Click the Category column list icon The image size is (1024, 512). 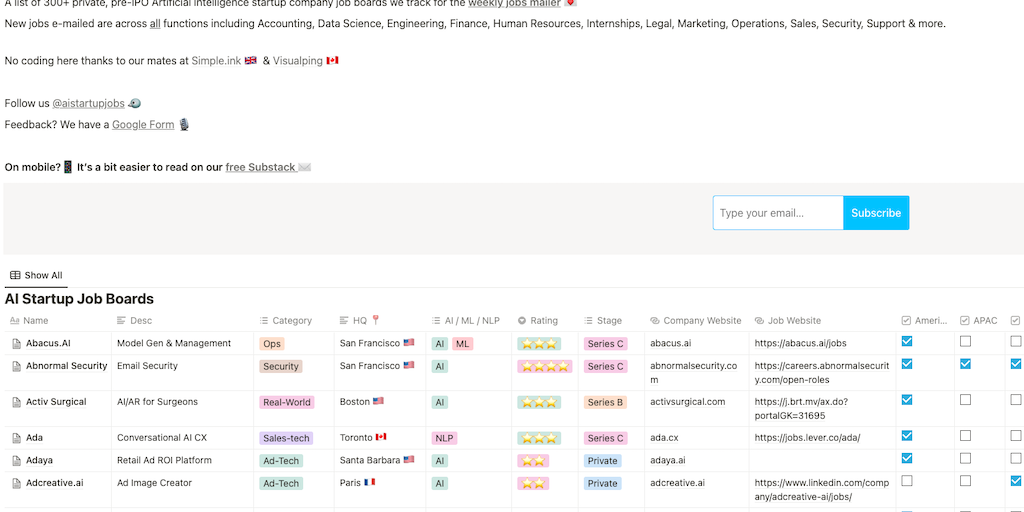(264, 321)
